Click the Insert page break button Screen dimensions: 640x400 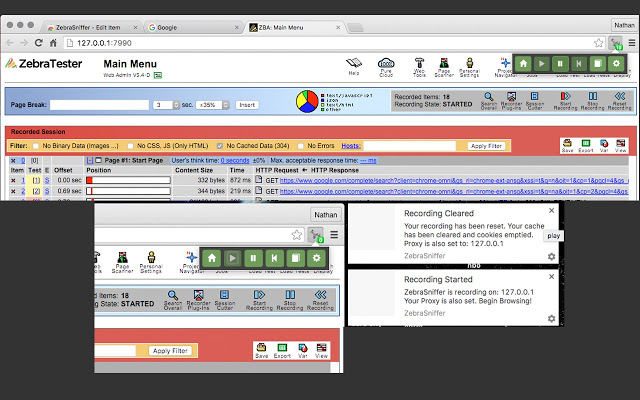click(247, 105)
